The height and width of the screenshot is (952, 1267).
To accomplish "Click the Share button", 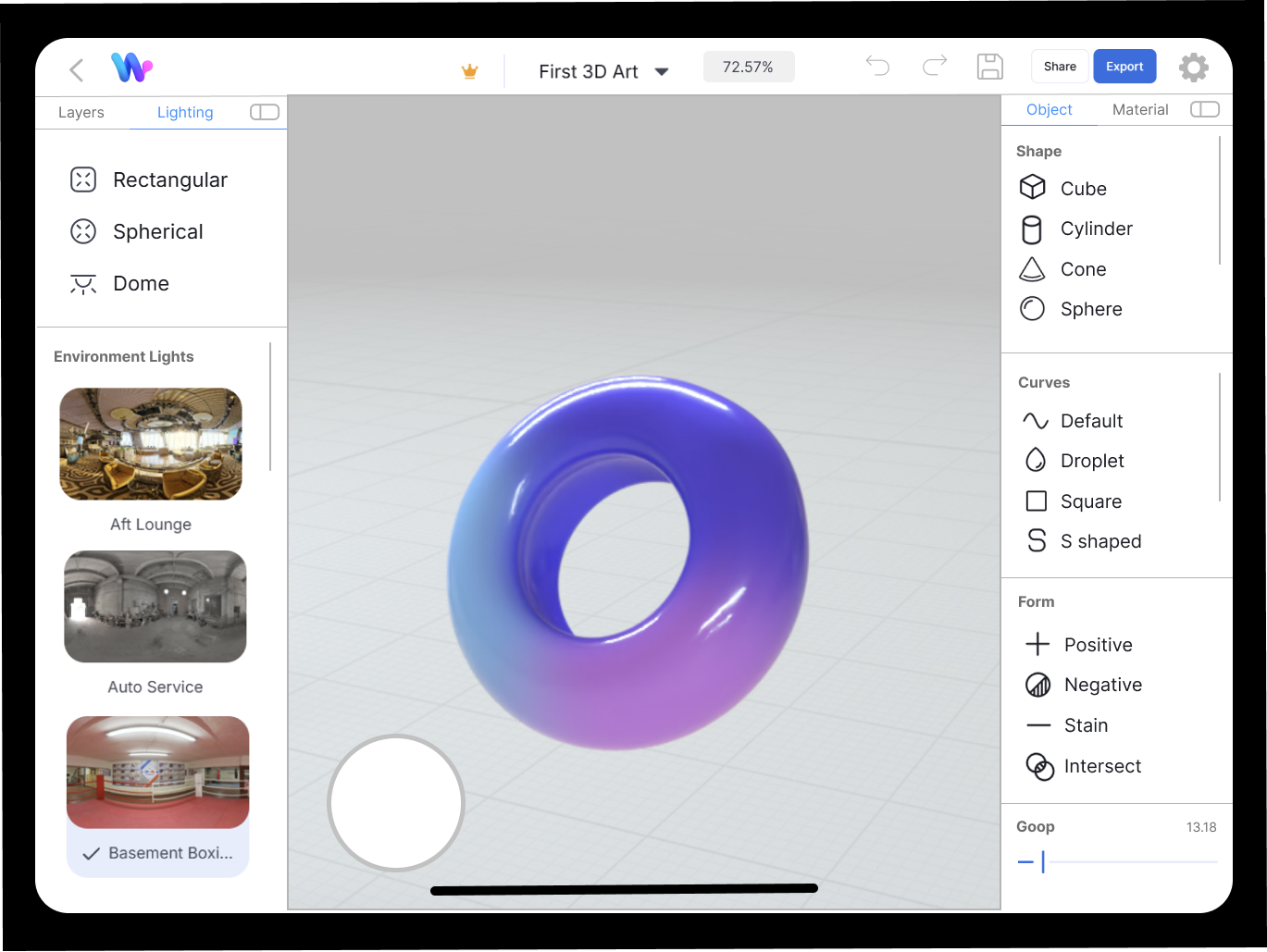I will click(1060, 67).
